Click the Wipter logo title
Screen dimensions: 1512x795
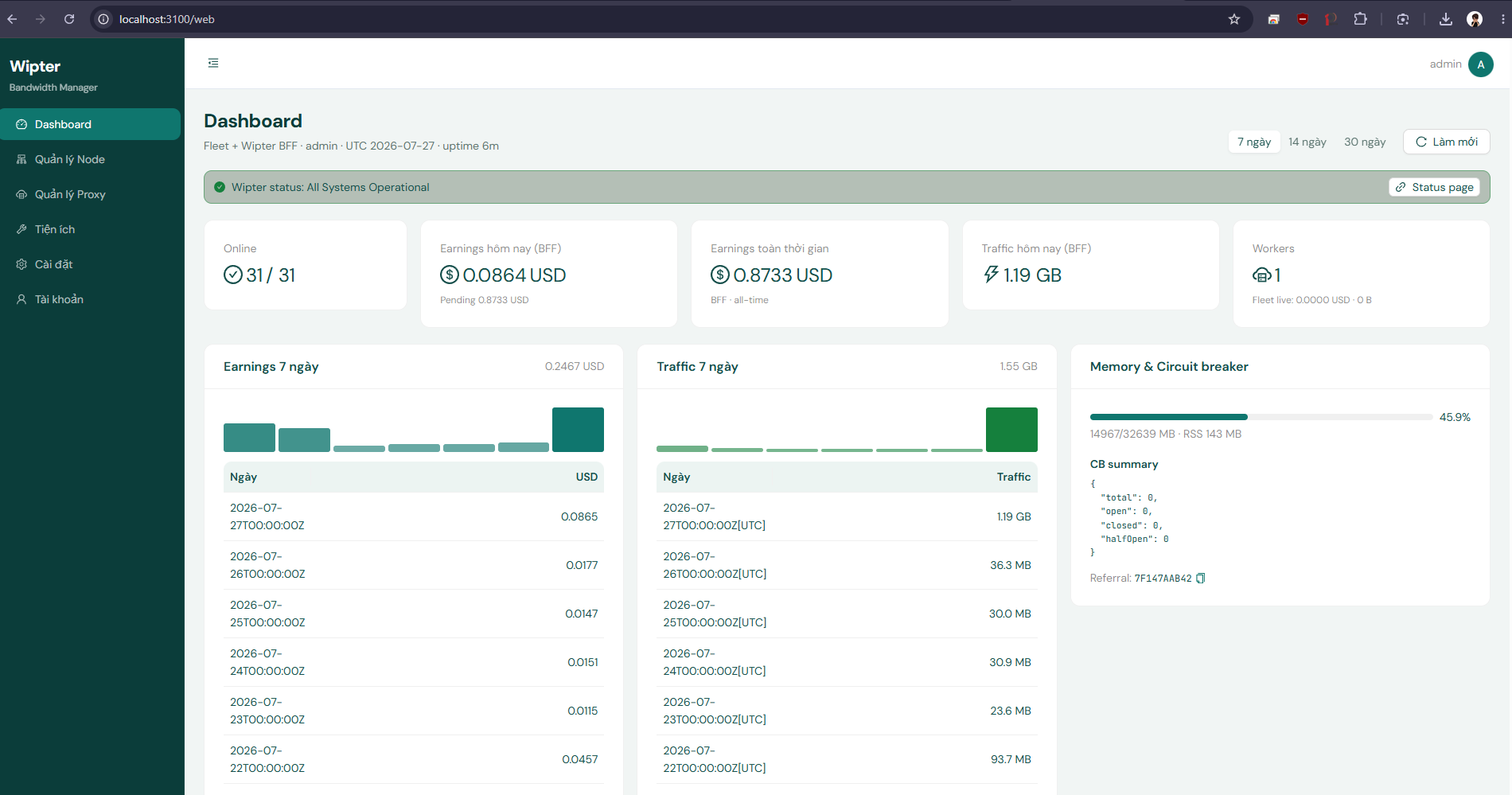[x=35, y=66]
